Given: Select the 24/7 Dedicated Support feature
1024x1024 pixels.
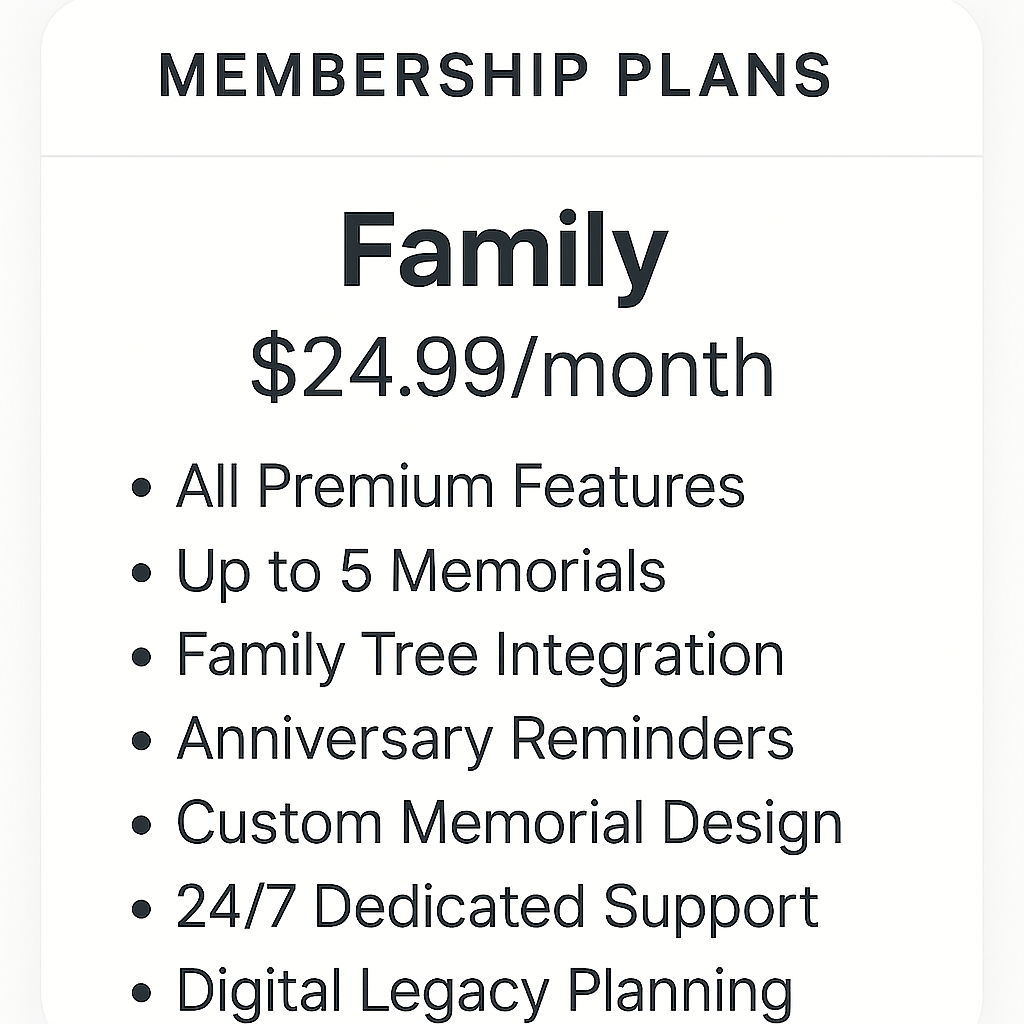Looking at the screenshot, I should coord(497,907).
